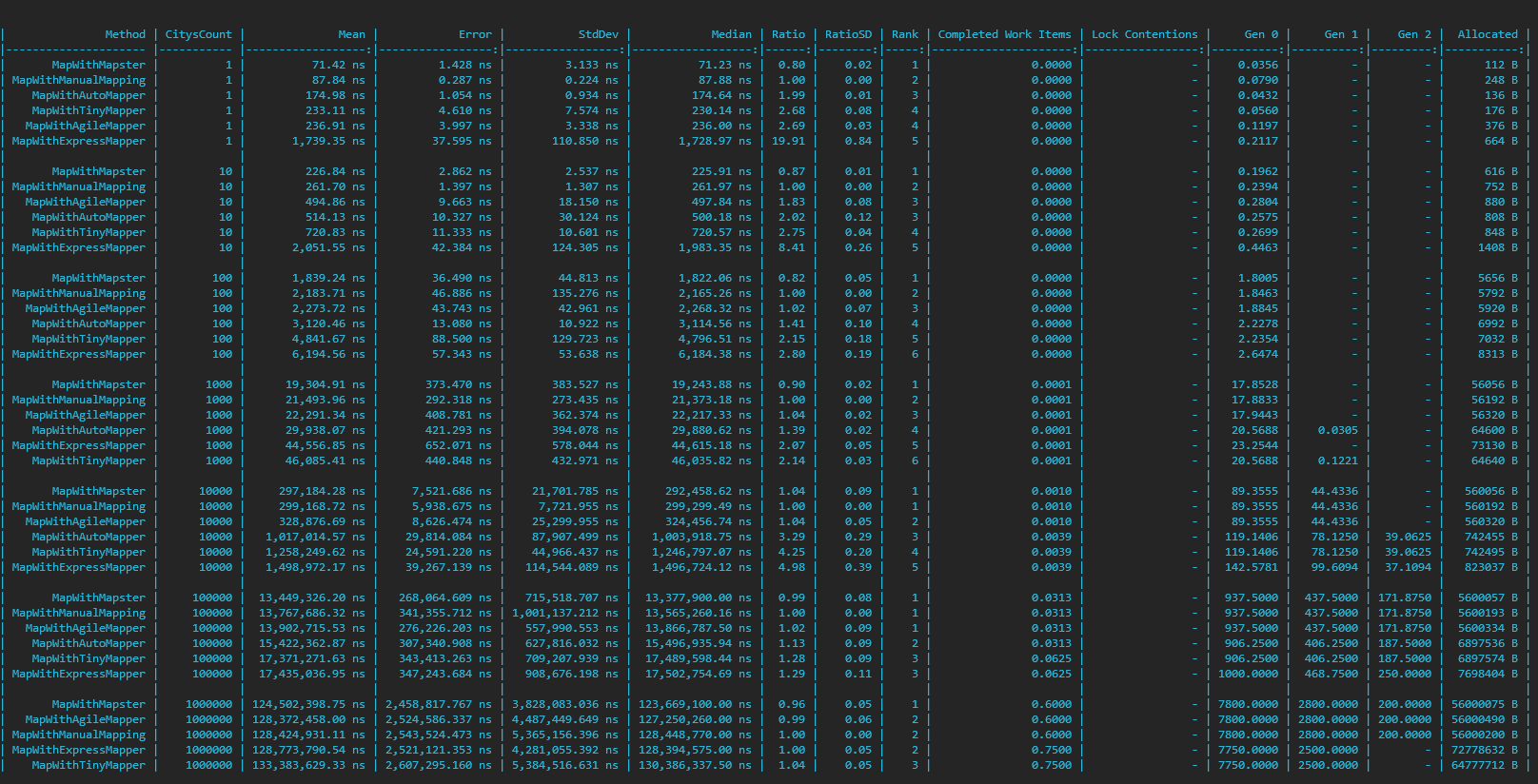Click the Gen 0 value '142.5781'
The height and width of the screenshot is (784, 1538).
(x=1252, y=567)
